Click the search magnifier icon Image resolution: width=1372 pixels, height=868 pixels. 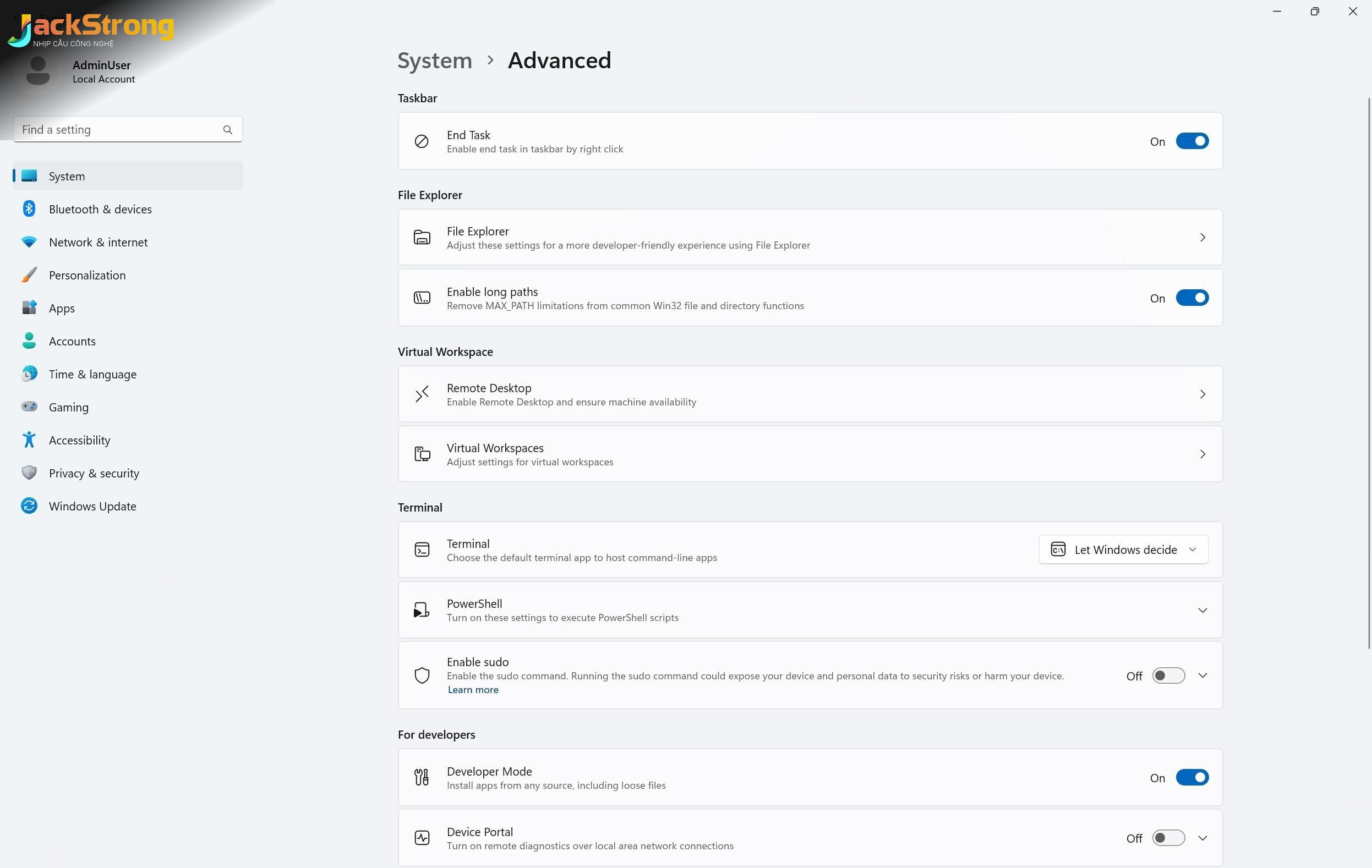[x=228, y=130]
